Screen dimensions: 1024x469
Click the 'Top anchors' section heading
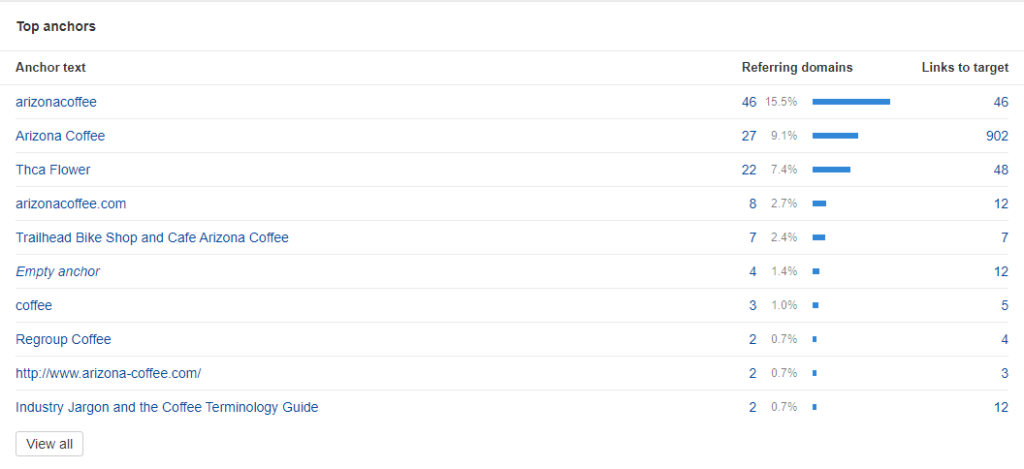(56, 26)
